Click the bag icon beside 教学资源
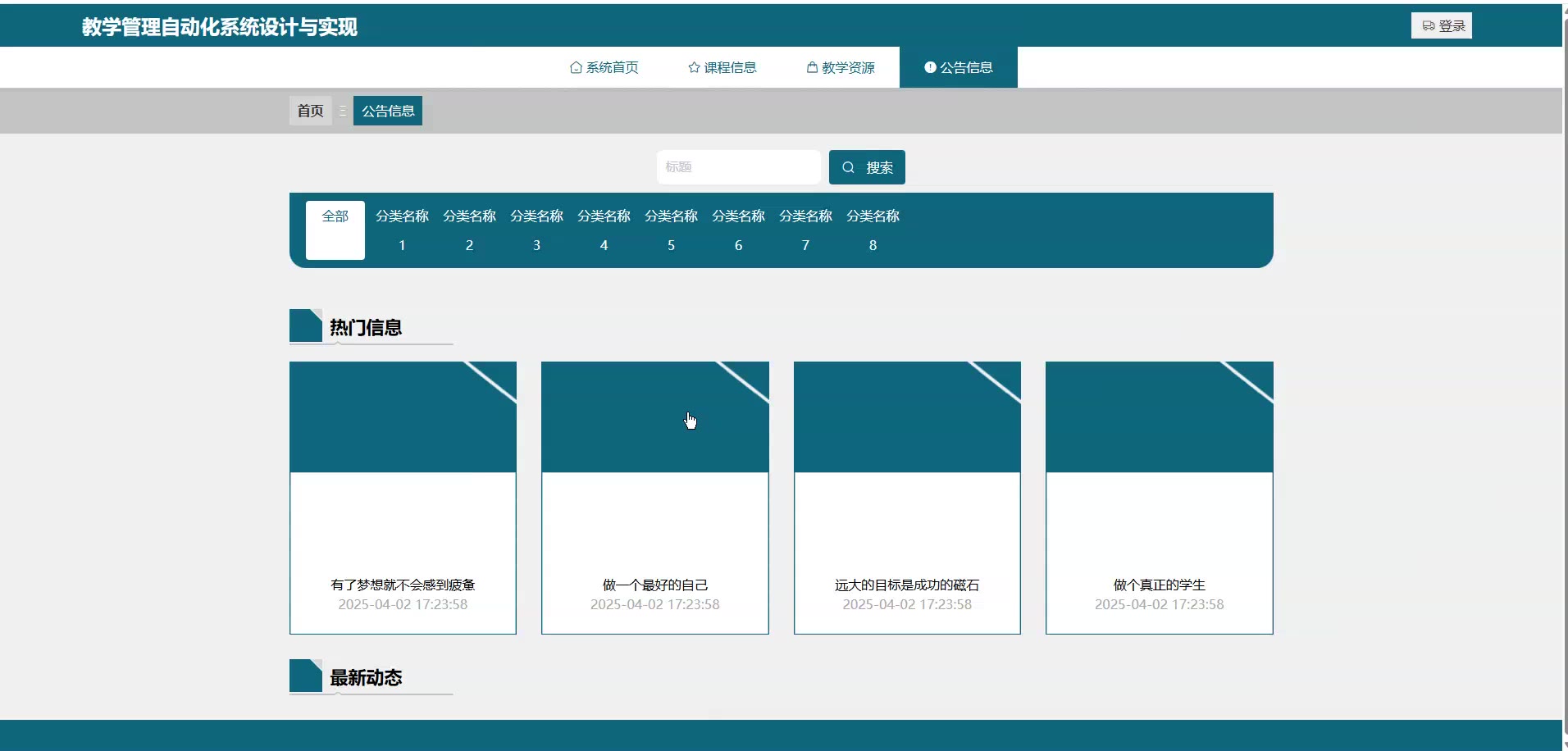Screen dimensions: 1568x751 [x=812, y=67]
